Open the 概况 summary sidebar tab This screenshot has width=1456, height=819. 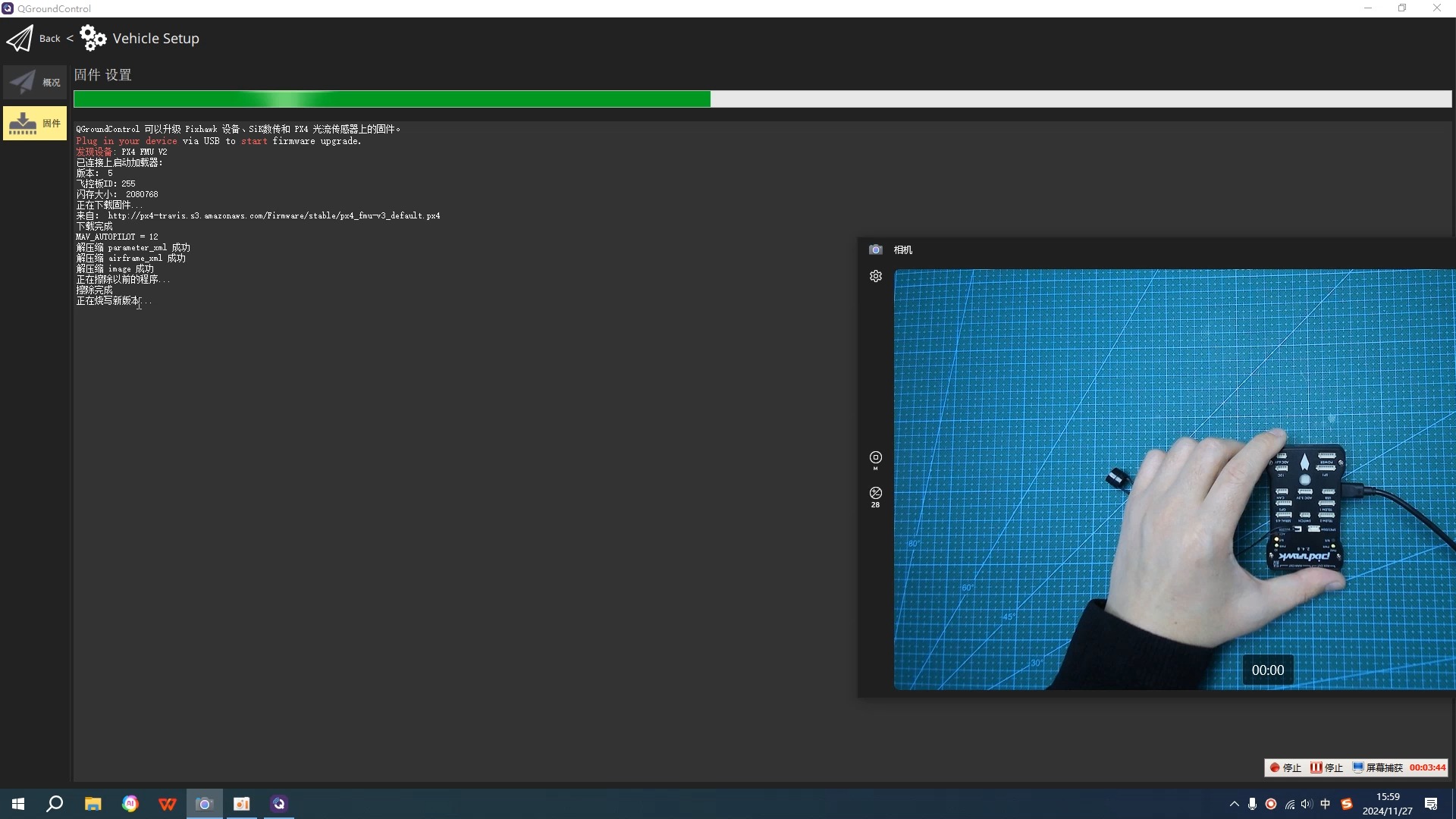(x=35, y=82)
